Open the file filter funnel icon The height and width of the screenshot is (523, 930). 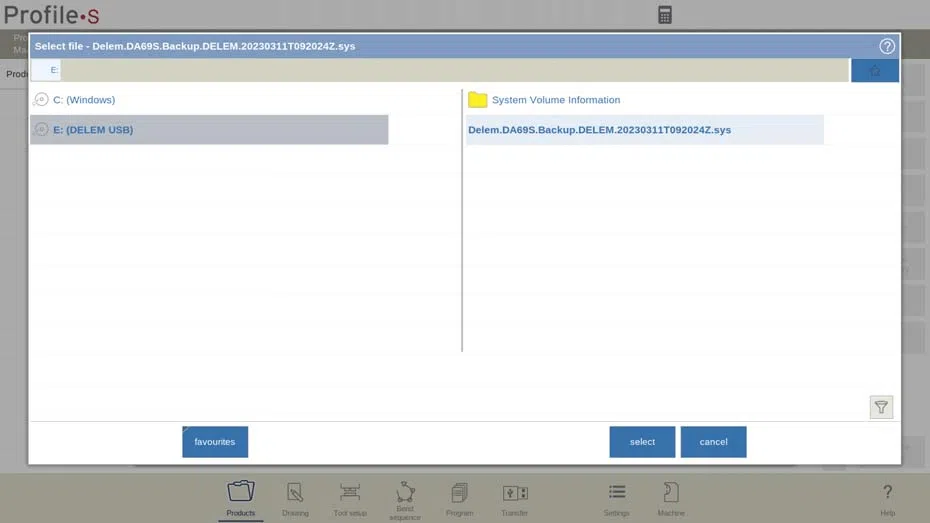click(x=881, y=407)
